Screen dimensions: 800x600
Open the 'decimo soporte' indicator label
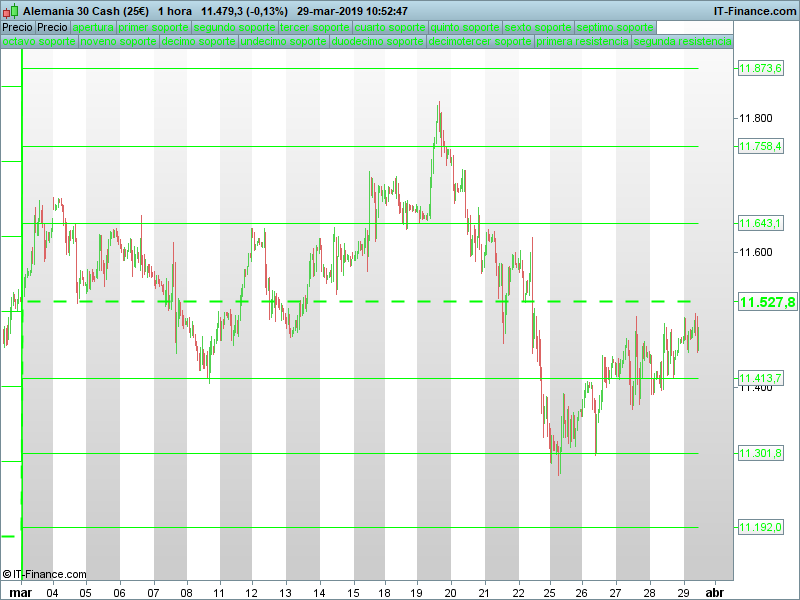(x=198, y=42)
